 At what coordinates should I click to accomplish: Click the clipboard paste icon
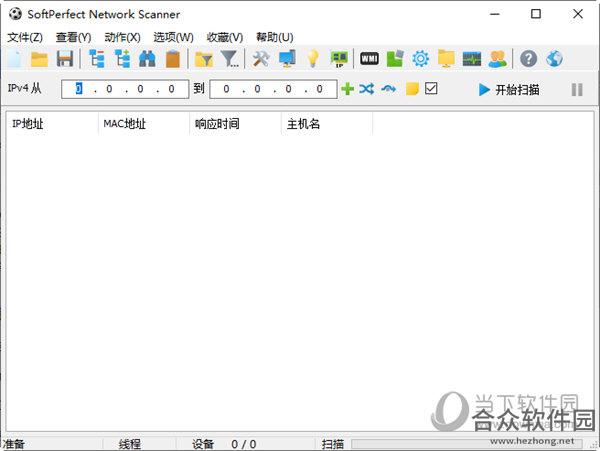coord(173,59)
